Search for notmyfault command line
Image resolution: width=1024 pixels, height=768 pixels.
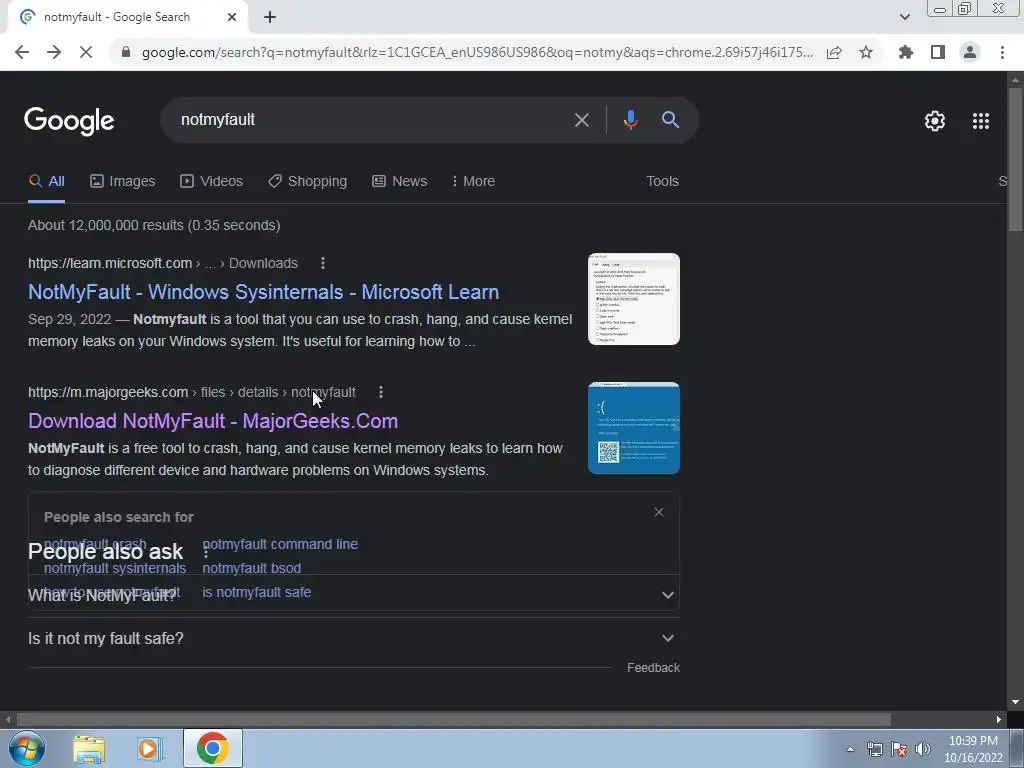coord(280,544)
